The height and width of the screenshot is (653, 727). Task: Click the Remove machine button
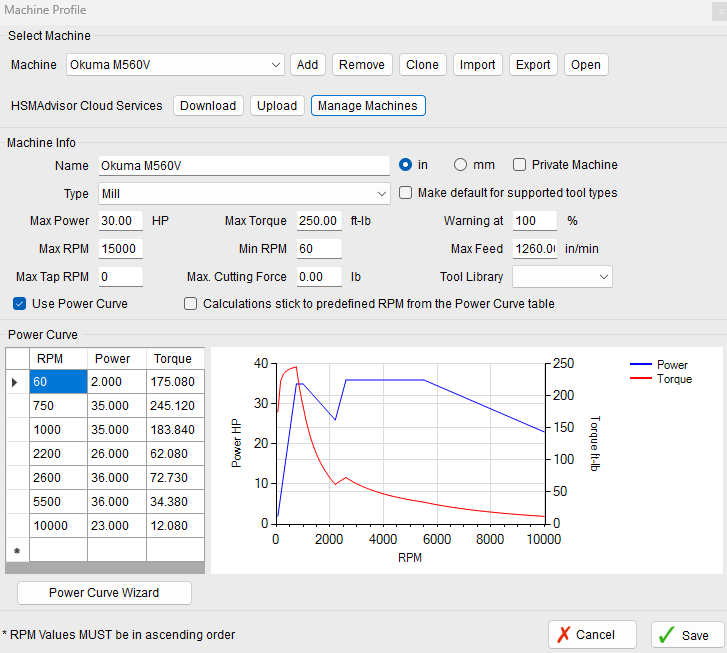[x=362, y=64]
